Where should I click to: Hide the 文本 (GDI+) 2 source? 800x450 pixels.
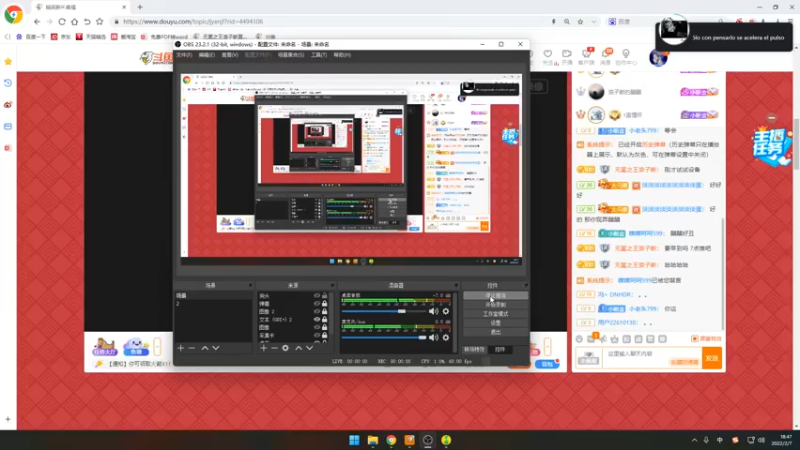pyautogui.click(x=317, y=319)
